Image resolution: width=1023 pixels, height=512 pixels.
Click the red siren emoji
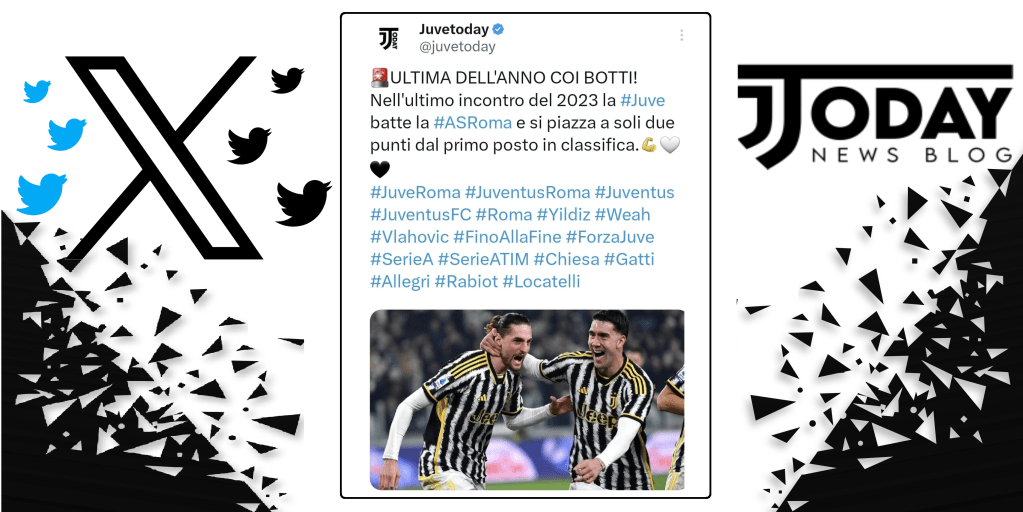tap(379, 78)
